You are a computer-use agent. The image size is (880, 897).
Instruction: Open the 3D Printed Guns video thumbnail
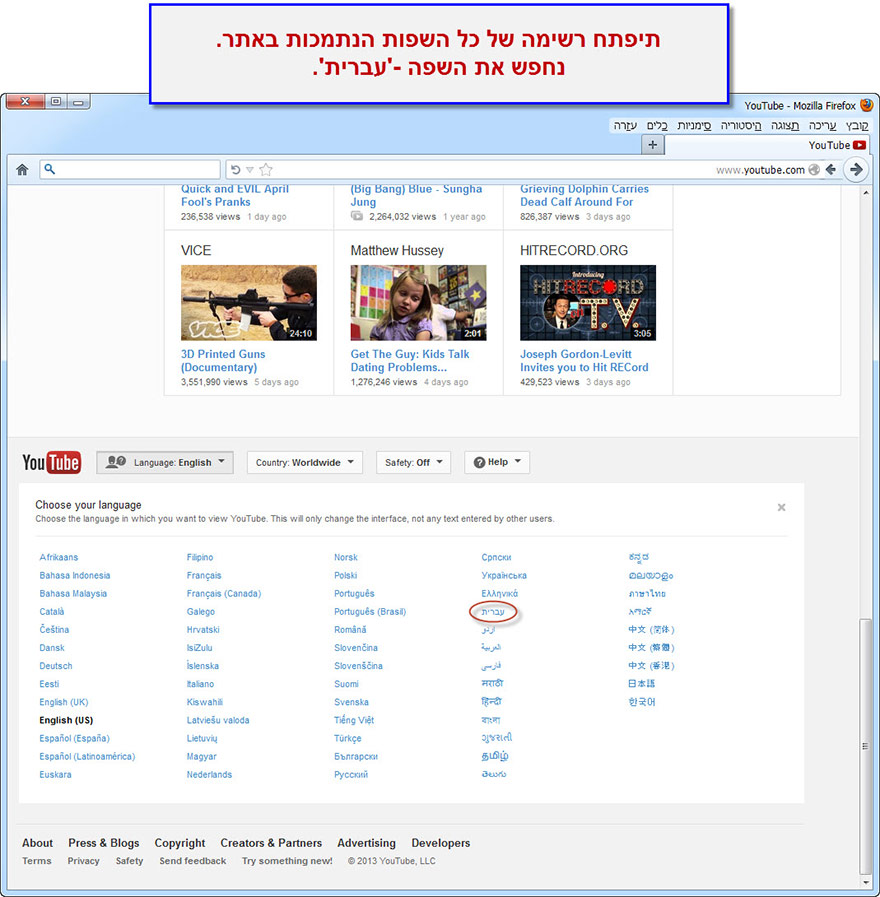[249, 303]
